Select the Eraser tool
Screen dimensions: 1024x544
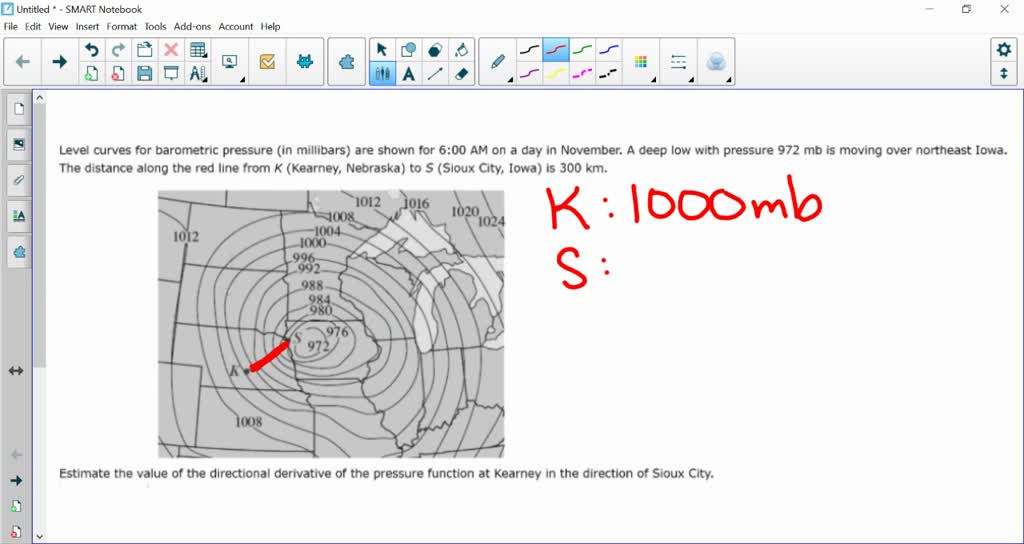(462, 73)
